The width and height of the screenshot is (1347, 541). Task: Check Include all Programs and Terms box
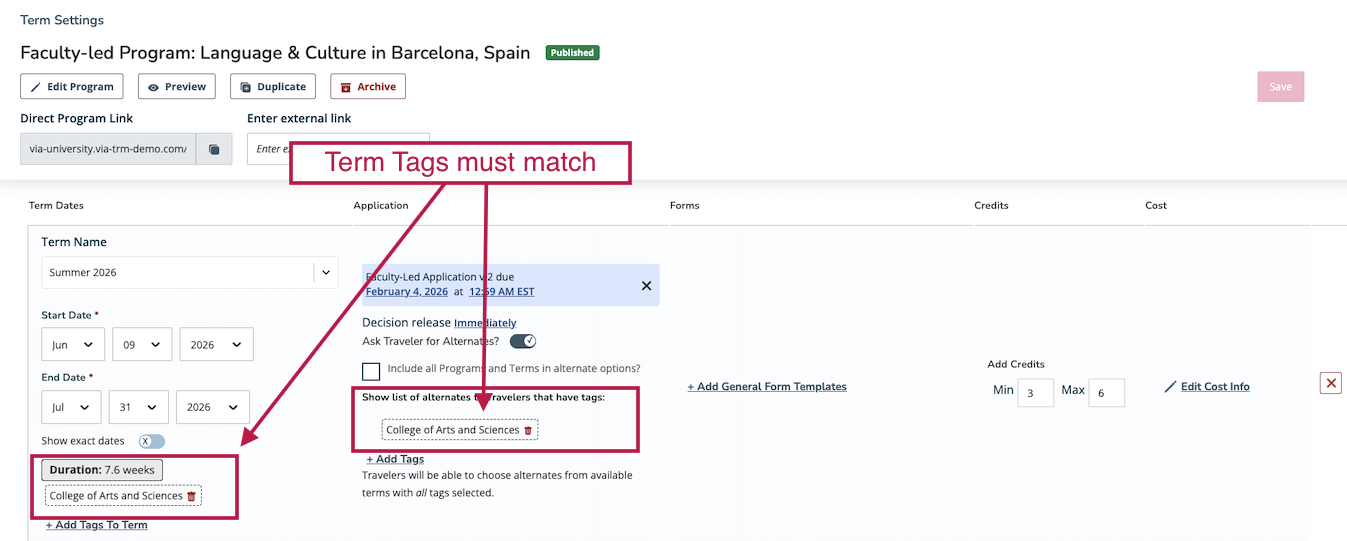(371, 371)
